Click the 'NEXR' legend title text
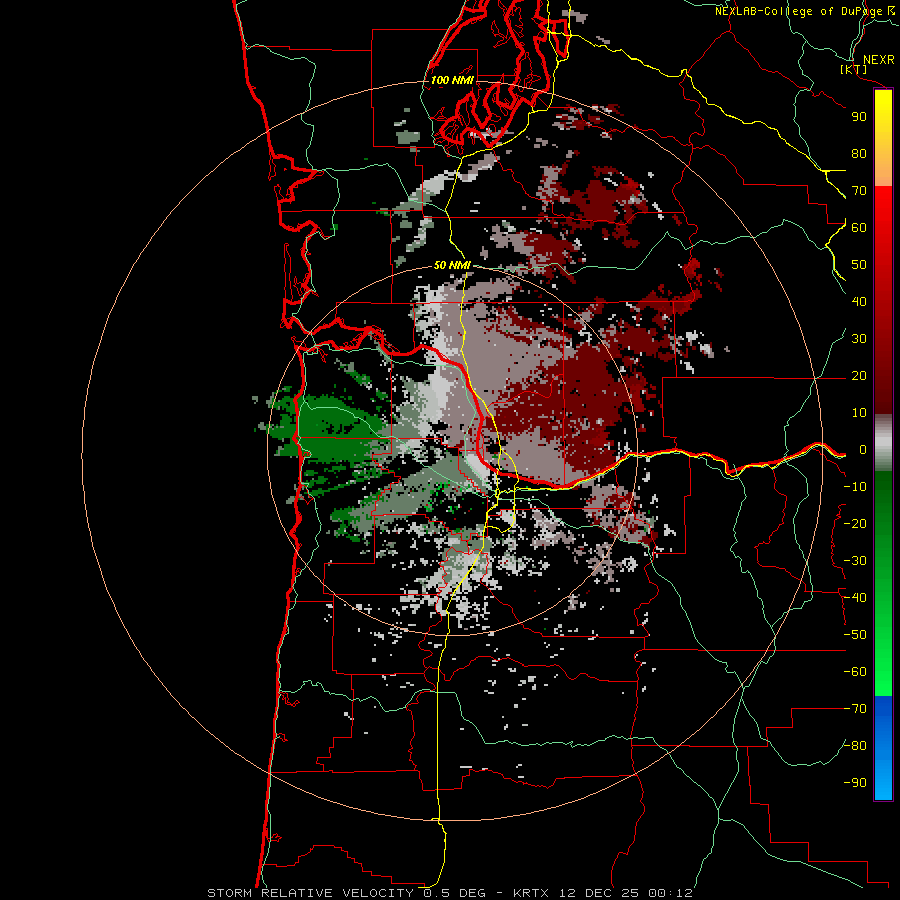The height and width of the screenshot is (900, 900). (878, 60)
